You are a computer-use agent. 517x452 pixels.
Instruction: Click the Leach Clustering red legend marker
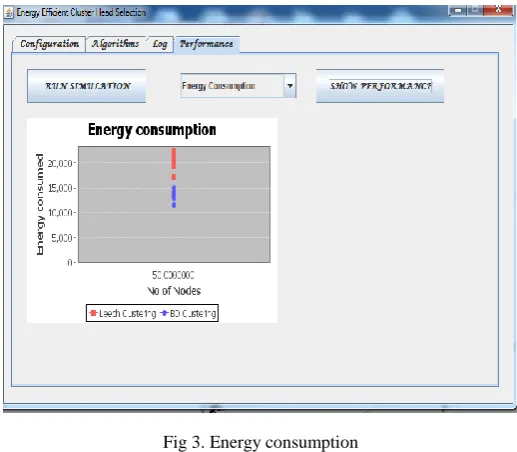(x=93, y=313)
